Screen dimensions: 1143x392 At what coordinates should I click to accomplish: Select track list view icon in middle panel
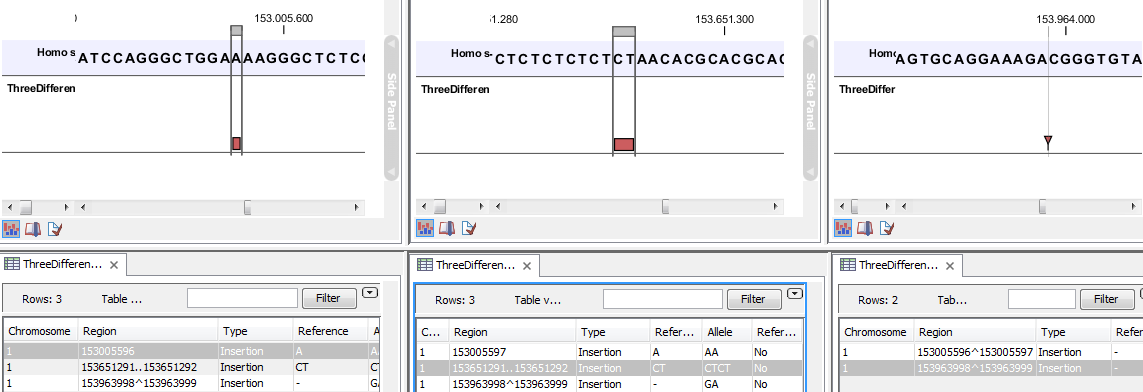click(x=425, y=229)
